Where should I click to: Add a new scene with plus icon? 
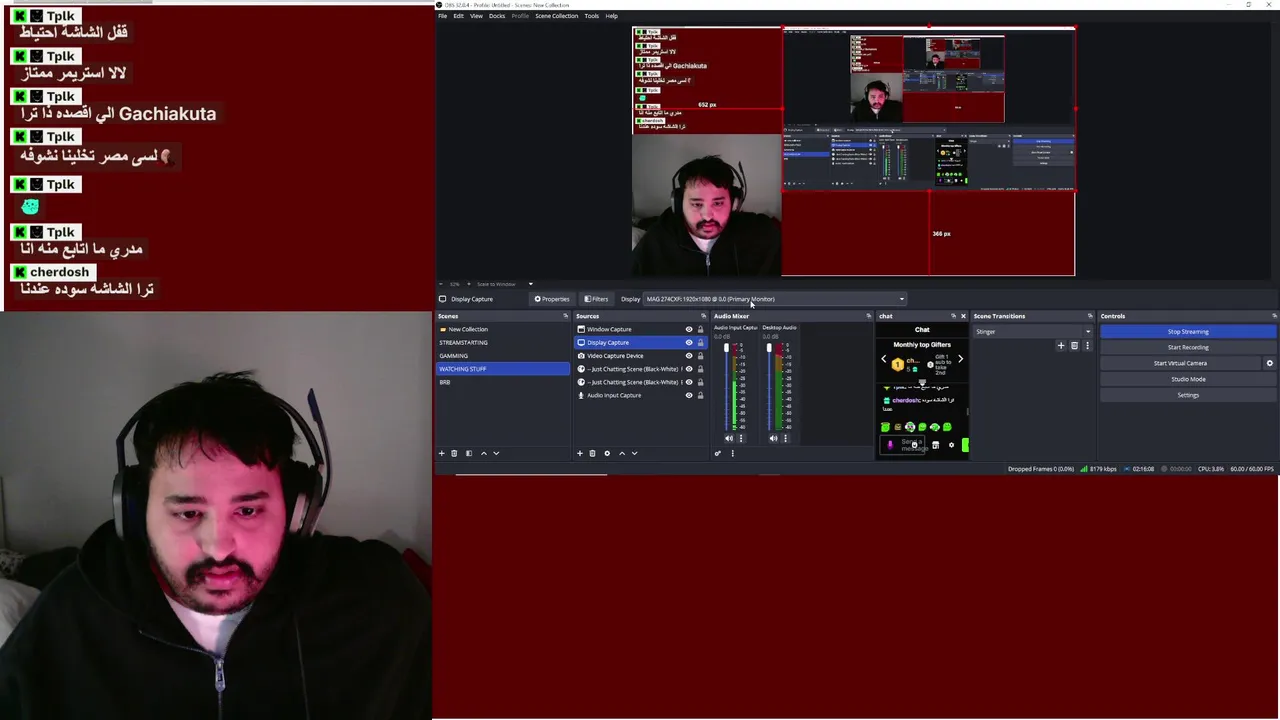(441, 453)
